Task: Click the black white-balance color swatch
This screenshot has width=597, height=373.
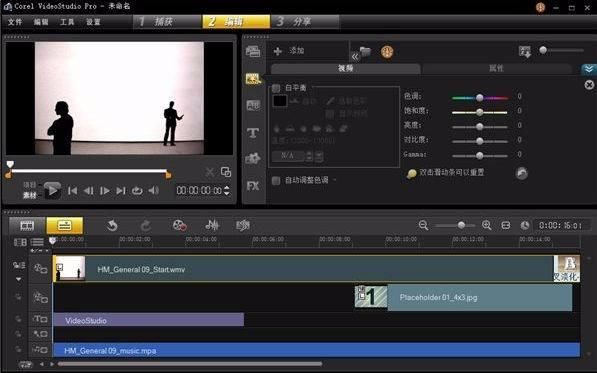Action: [x=280, y=101]
